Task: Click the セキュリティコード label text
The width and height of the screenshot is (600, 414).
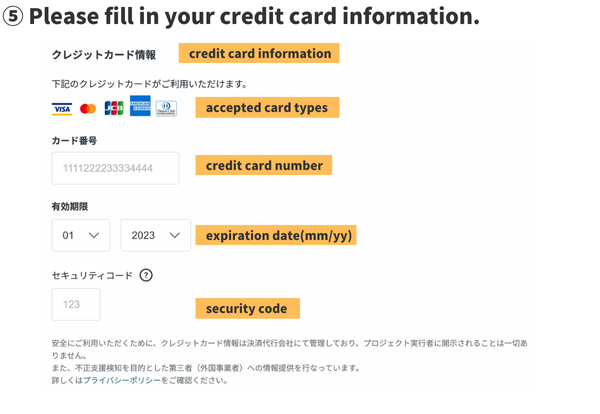Action: [x=92, y=275]
